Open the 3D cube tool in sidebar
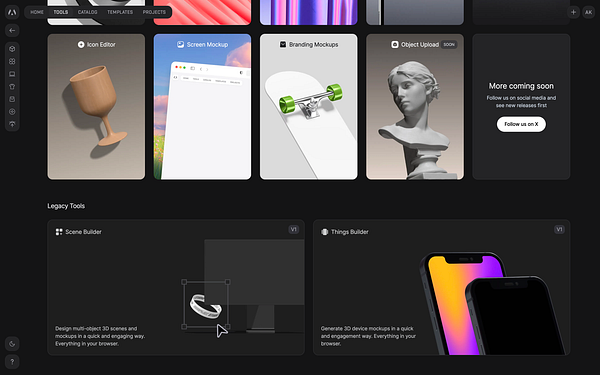This screenshot has height=375, width=600. point(12,49)
